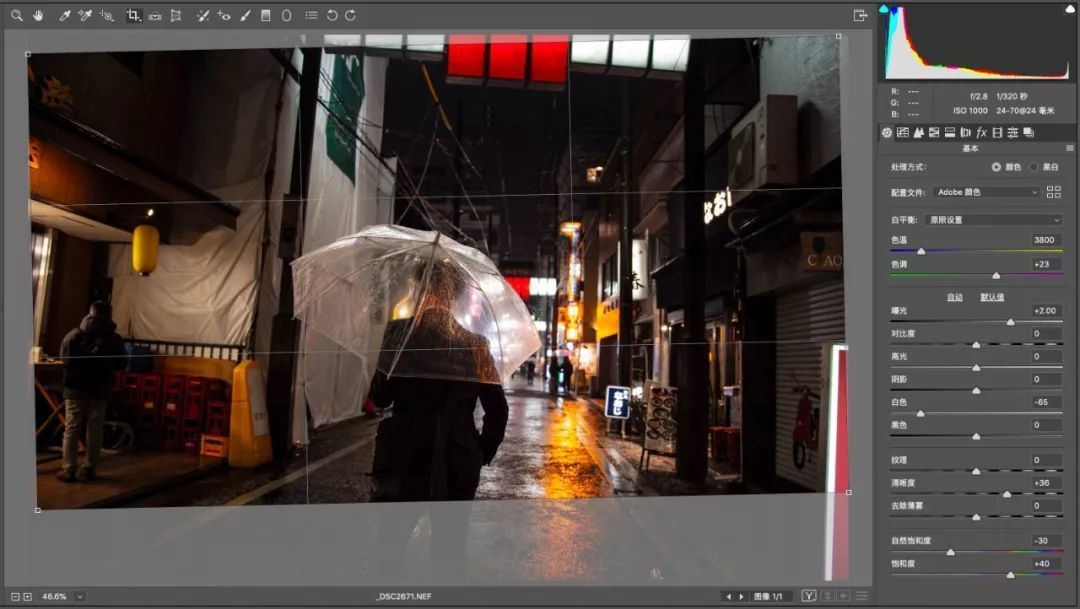Select the Spot Removal tool
Screen dimensions: 1080x609
202,15
